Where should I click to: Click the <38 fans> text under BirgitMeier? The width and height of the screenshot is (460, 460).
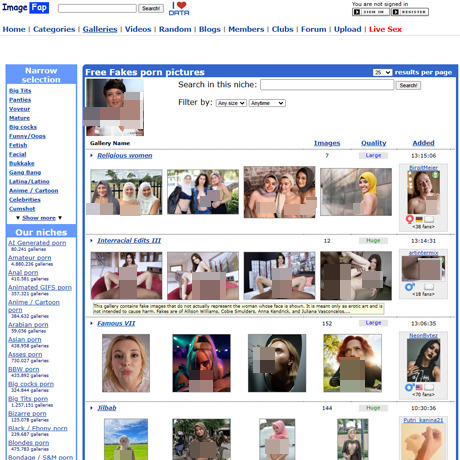[423, 227]
